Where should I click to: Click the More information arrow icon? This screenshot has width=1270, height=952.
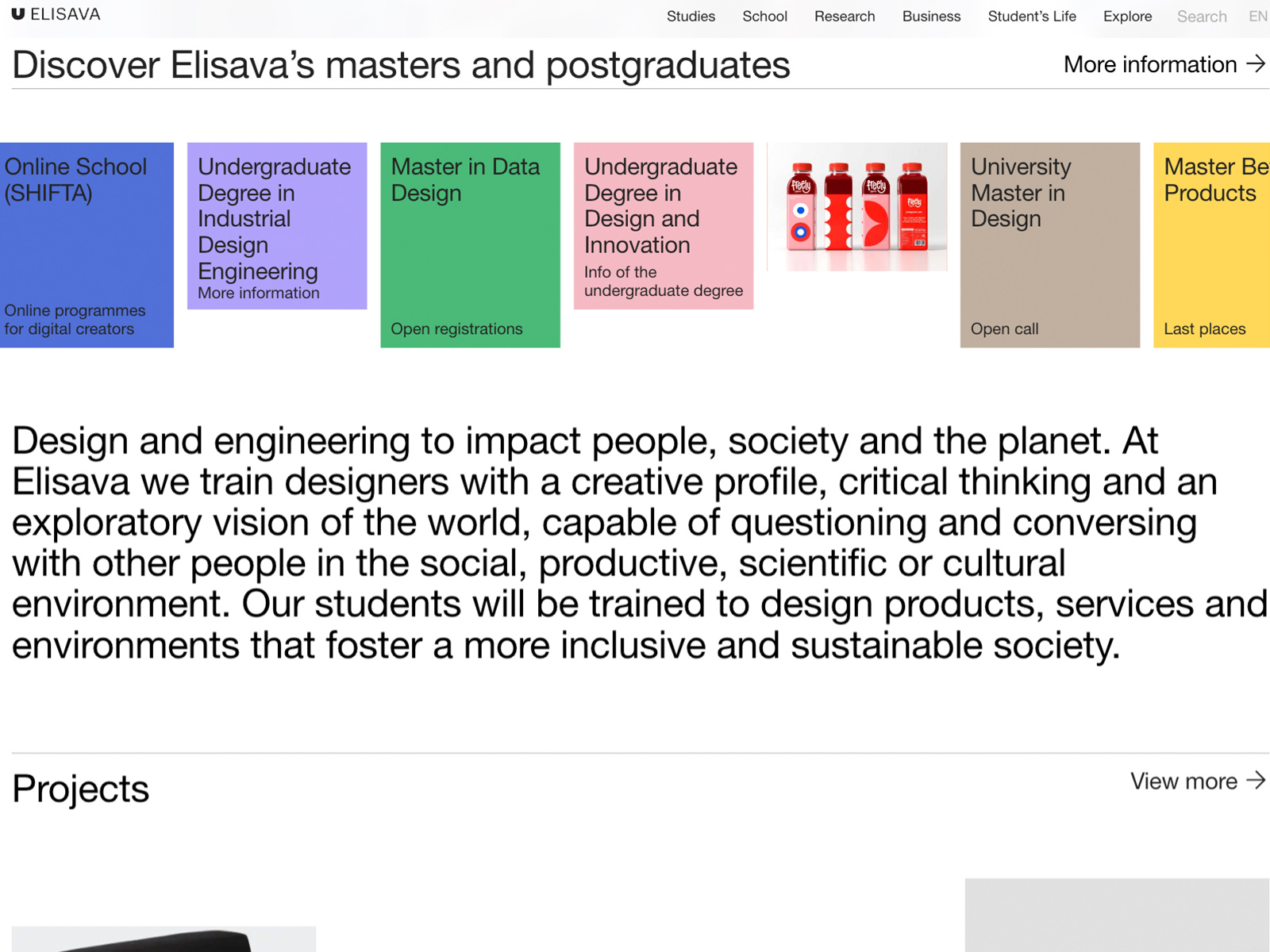pos(1255,63)
